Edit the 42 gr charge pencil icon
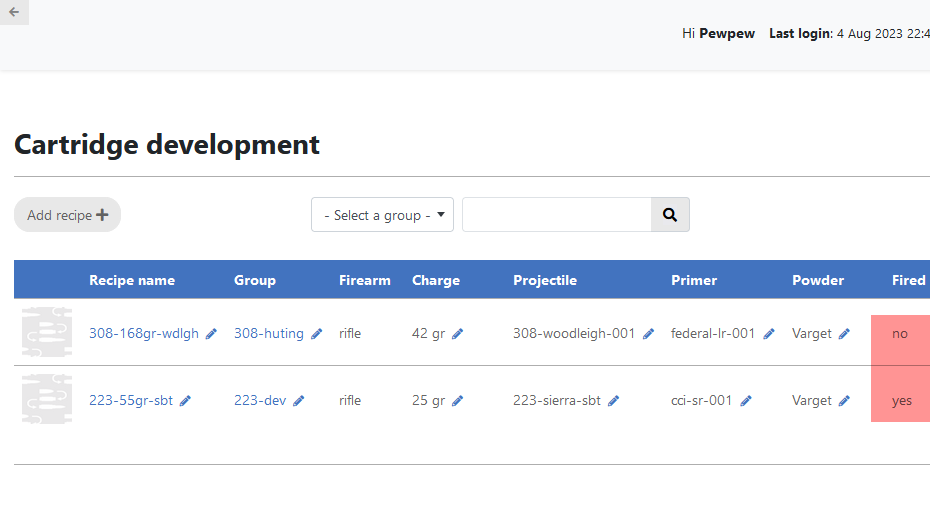 [x=458, y=334]
